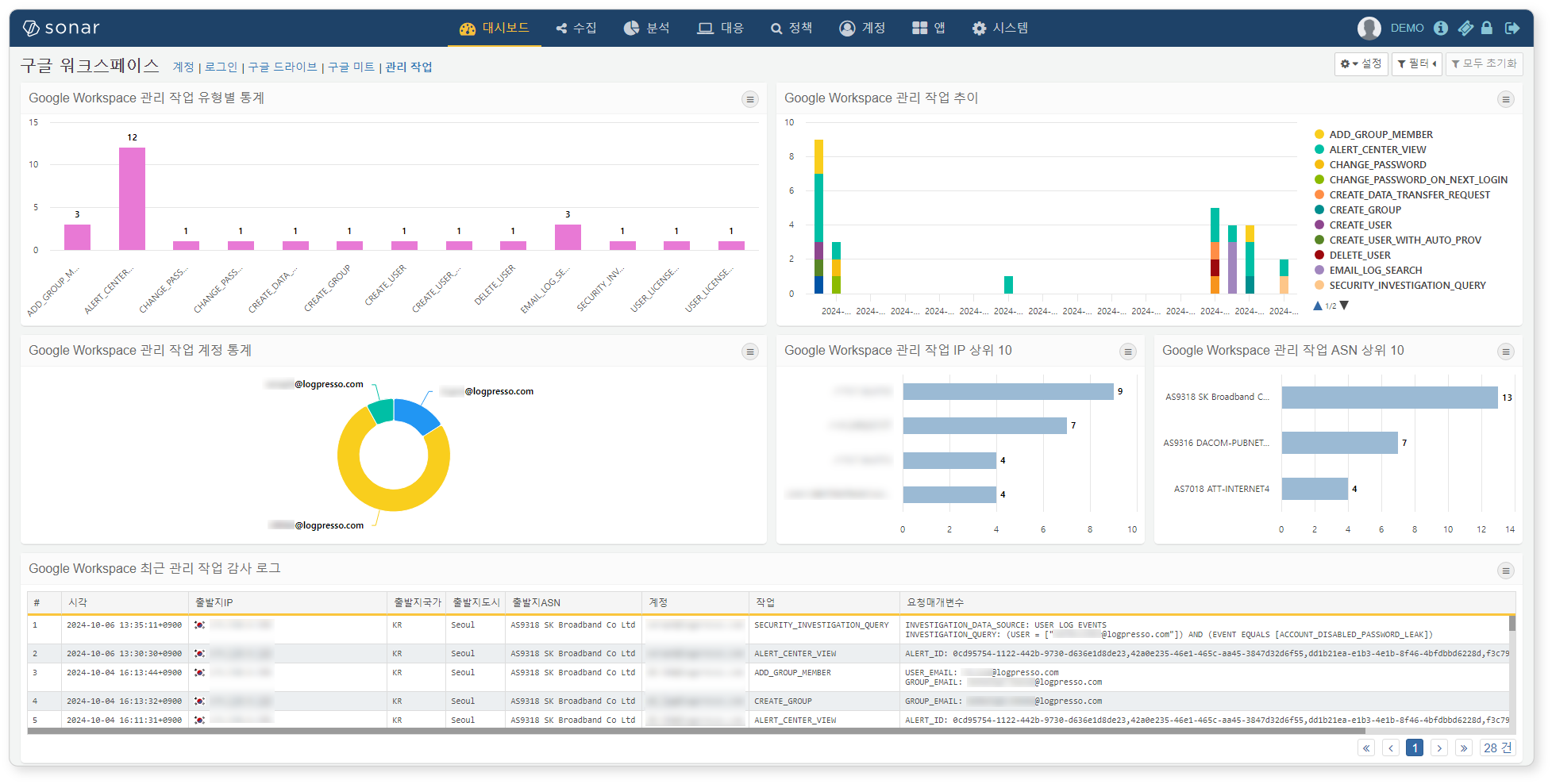Toggle CREATE_USER_WITH_AUTO_PROV legend series

(x=1397, y=240)
